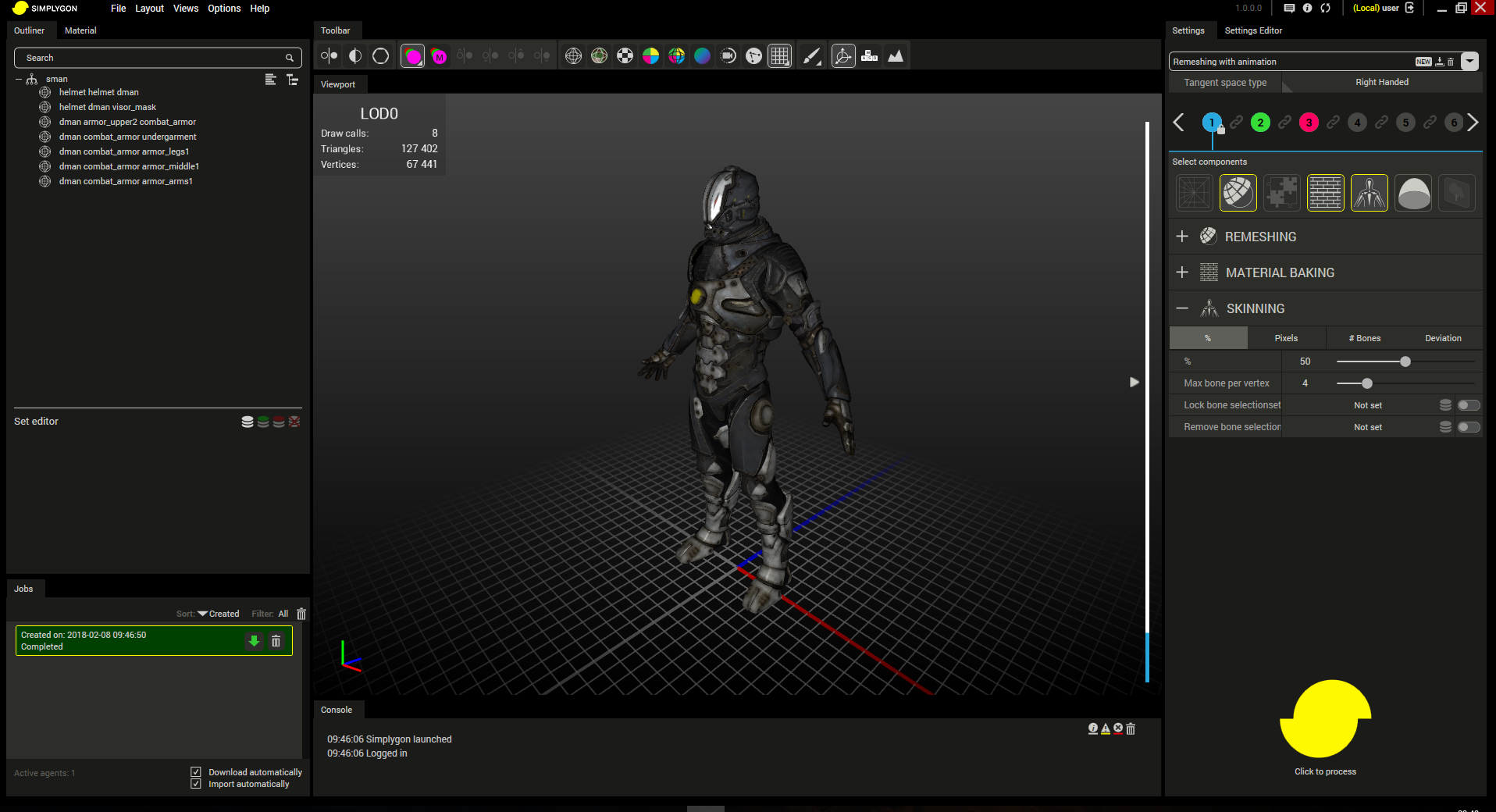The height and width of the screenshot is (812, 1496).
Task: Select the wireframe globe view icon
Action: click(x=573, y=56)
